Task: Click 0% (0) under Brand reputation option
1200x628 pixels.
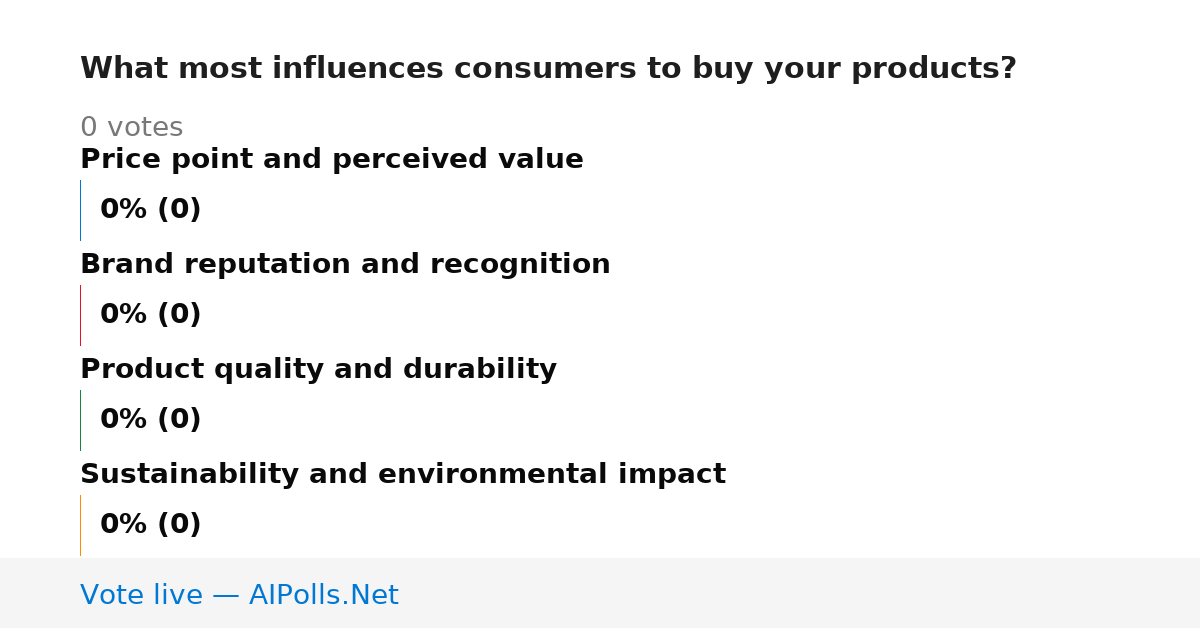Action: click(150, 315)
